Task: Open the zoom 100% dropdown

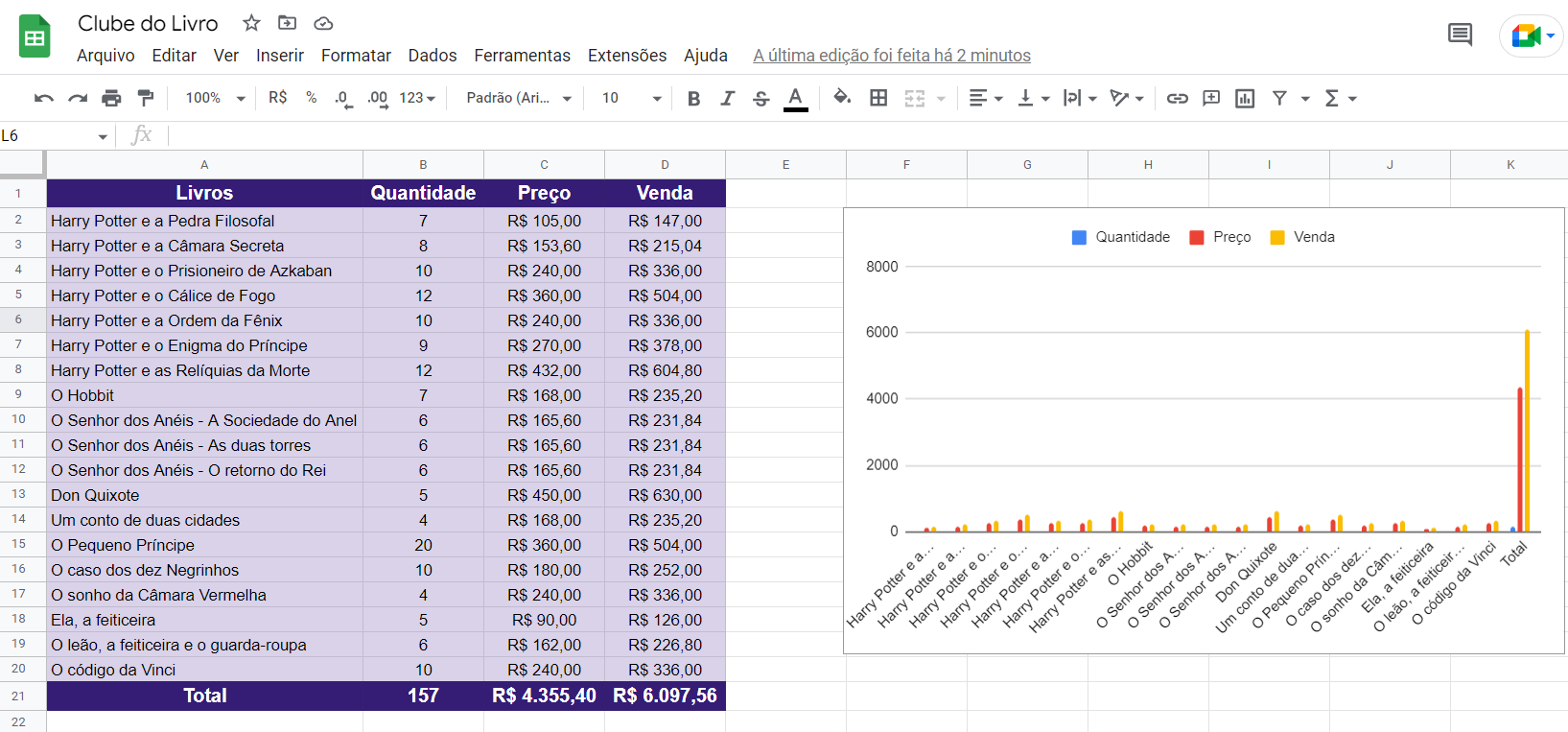Action: pyautogui.click(x=215, y=98)
